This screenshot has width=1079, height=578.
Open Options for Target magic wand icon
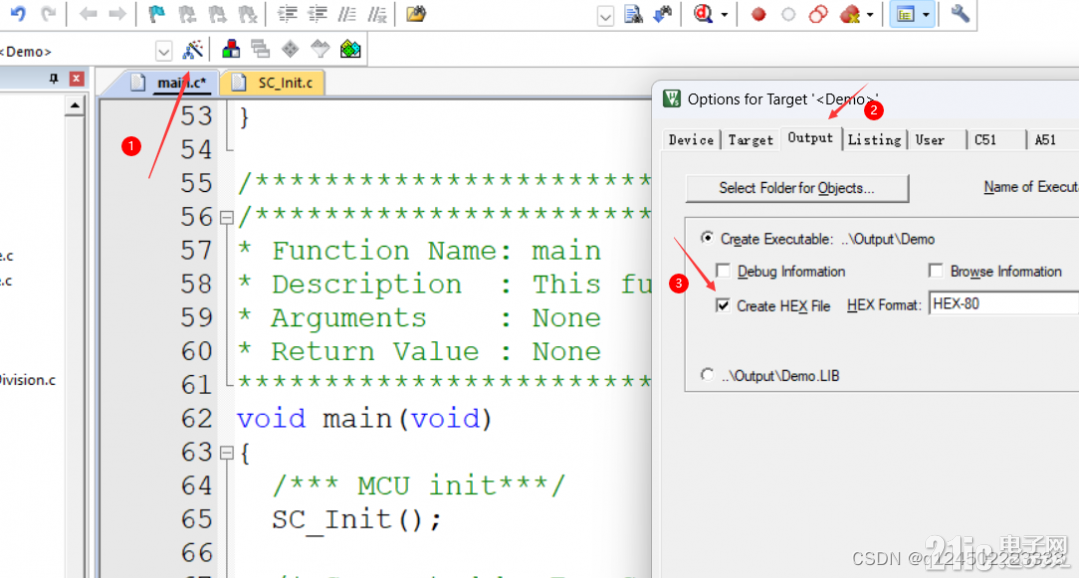[192, 50]
